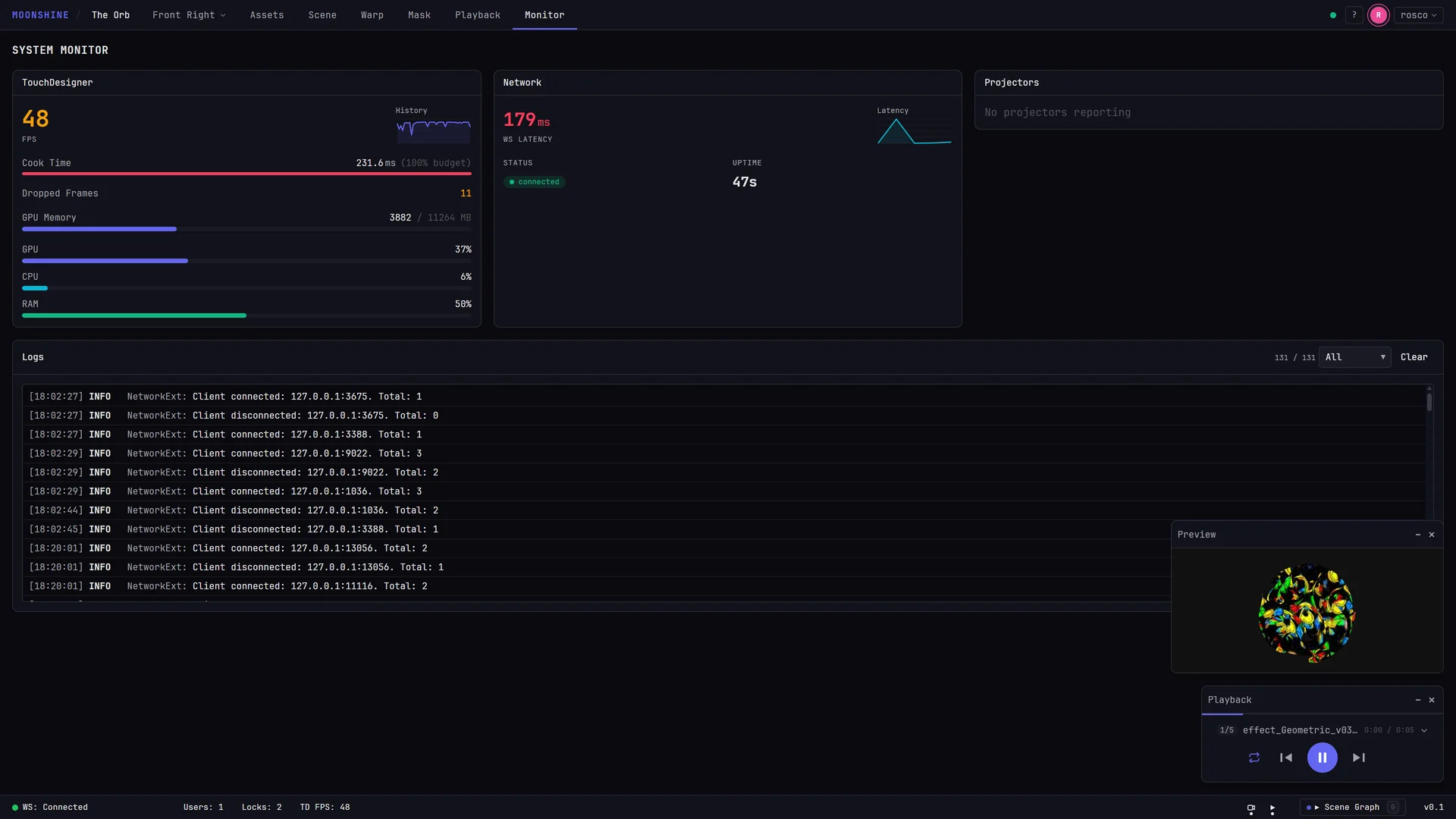1456x819 pixels.
Task: Minimize the Preview panel
Action: coord(1418,535)
